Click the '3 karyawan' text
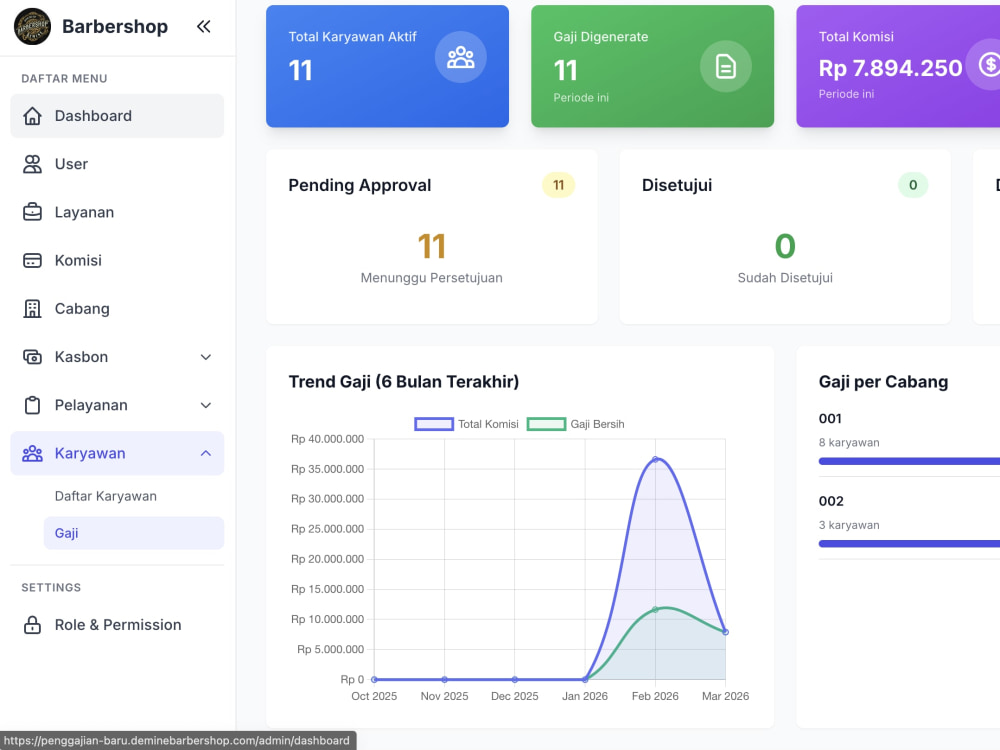1000x750 pixels. 849,525
